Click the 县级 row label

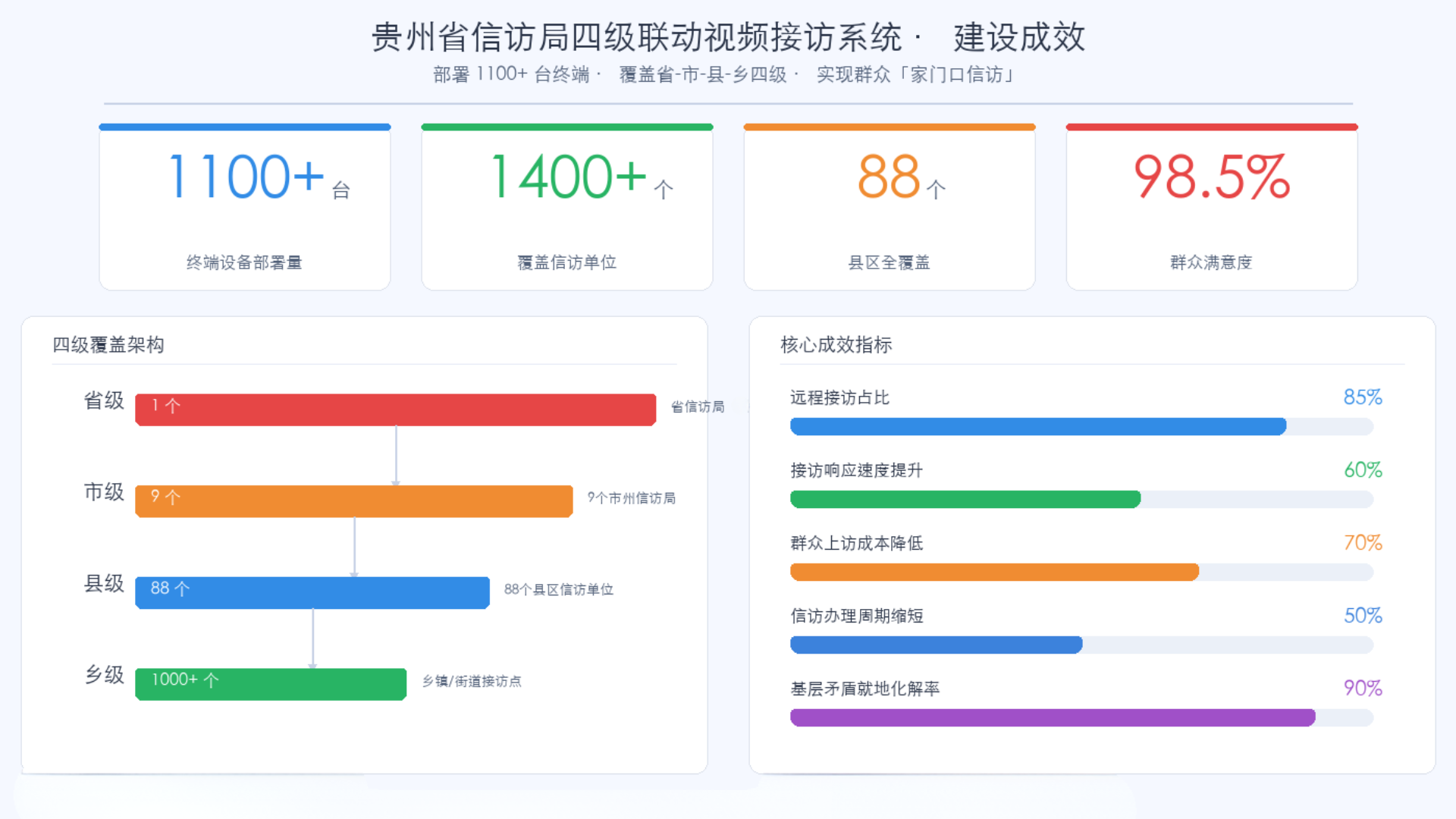[x=104, y=584]
